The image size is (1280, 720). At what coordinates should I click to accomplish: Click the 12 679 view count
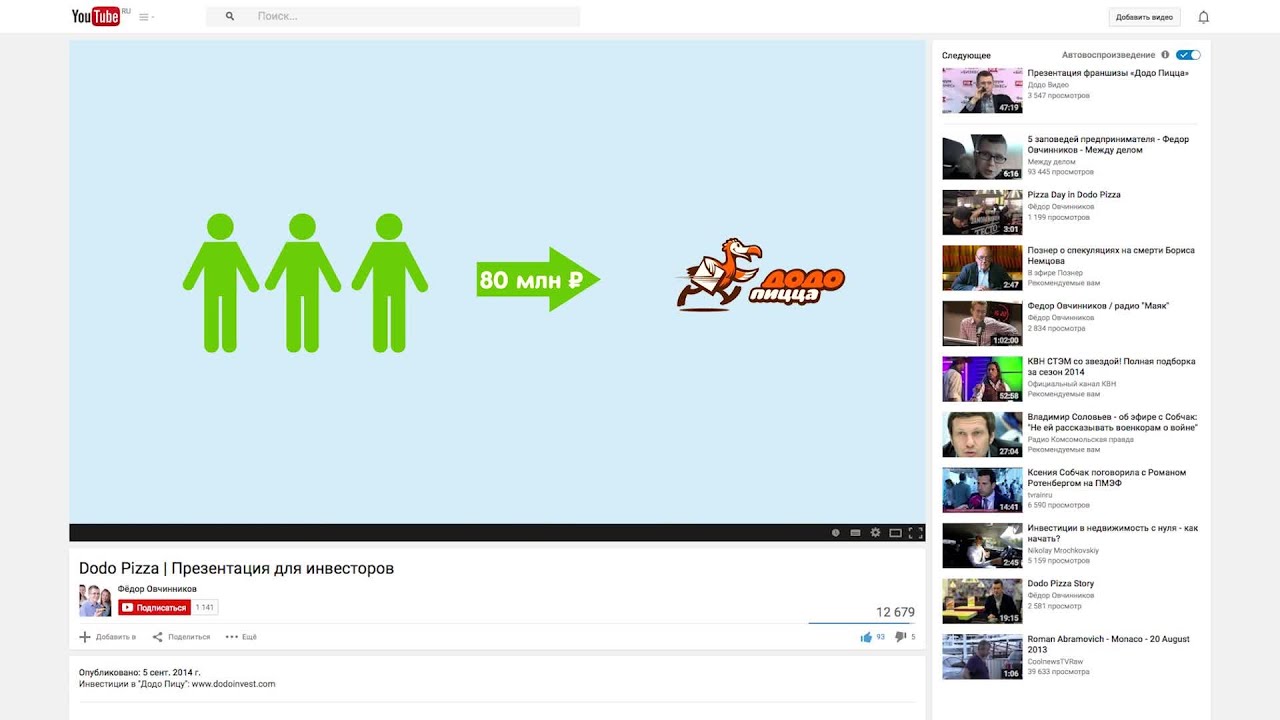895,612
